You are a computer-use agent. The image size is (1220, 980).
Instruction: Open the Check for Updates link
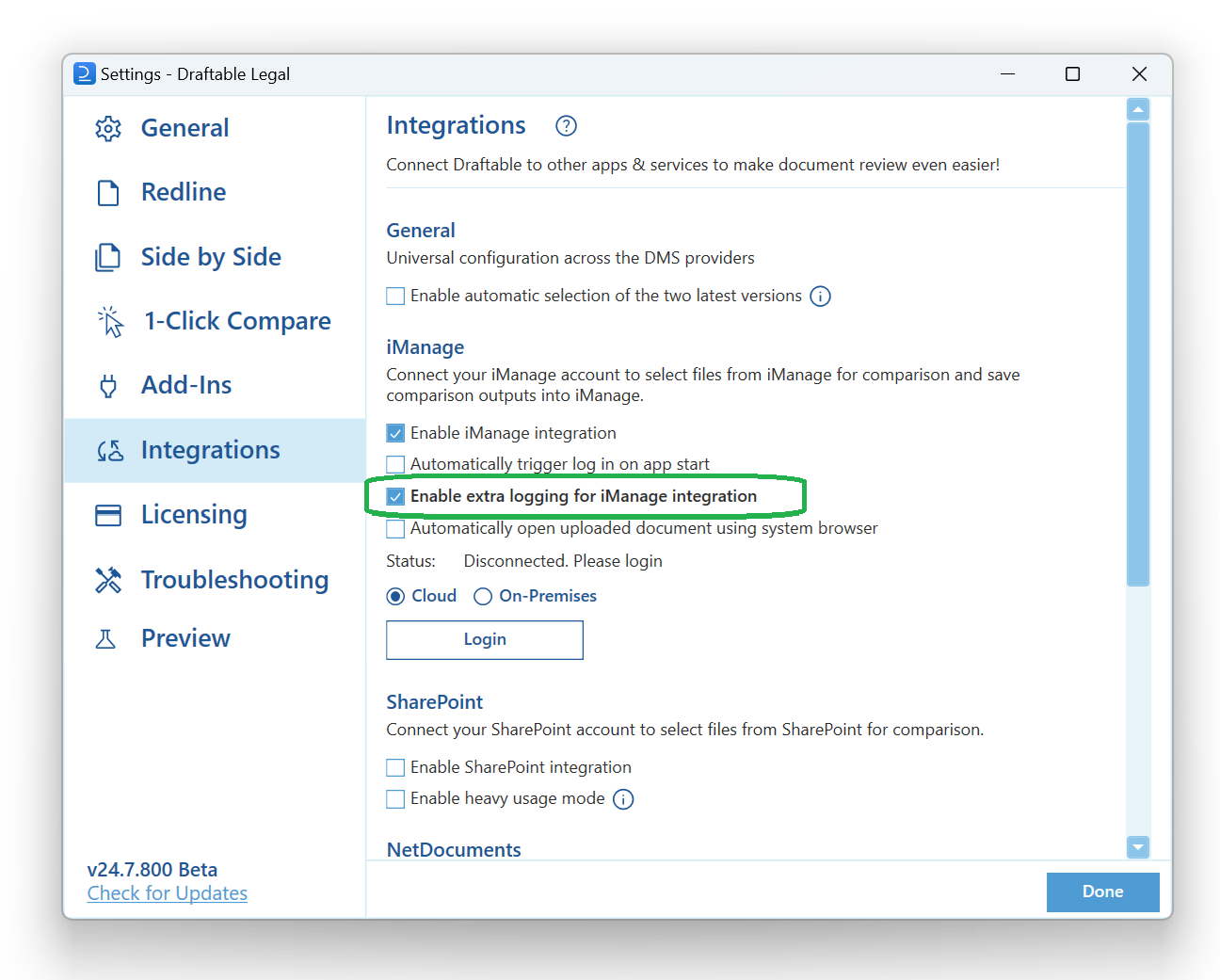pos(167,892)
